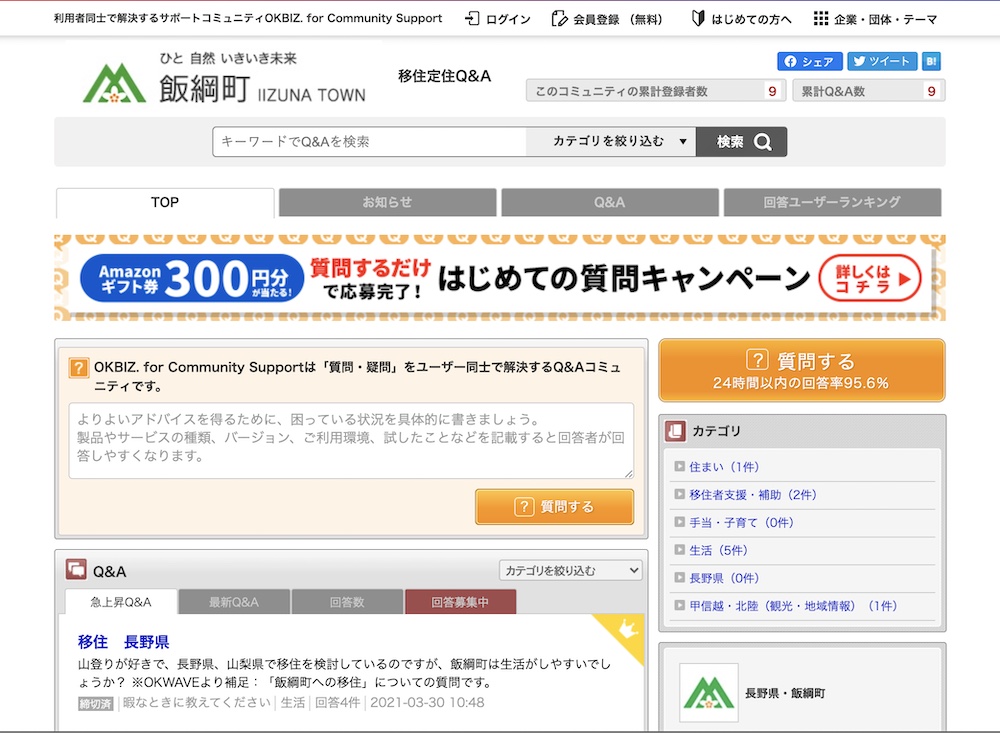Open the Q&A panel category filter dropdown
The image size is (1000, 733).
tap(571, 571)
